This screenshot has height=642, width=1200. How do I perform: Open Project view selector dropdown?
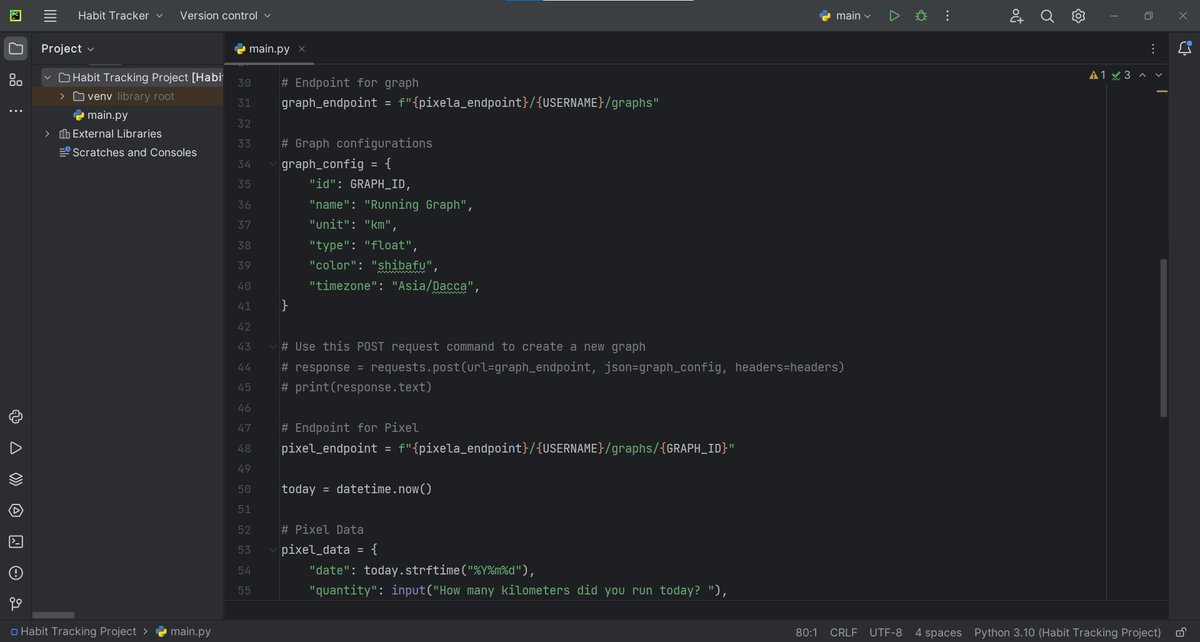[68, 48]
